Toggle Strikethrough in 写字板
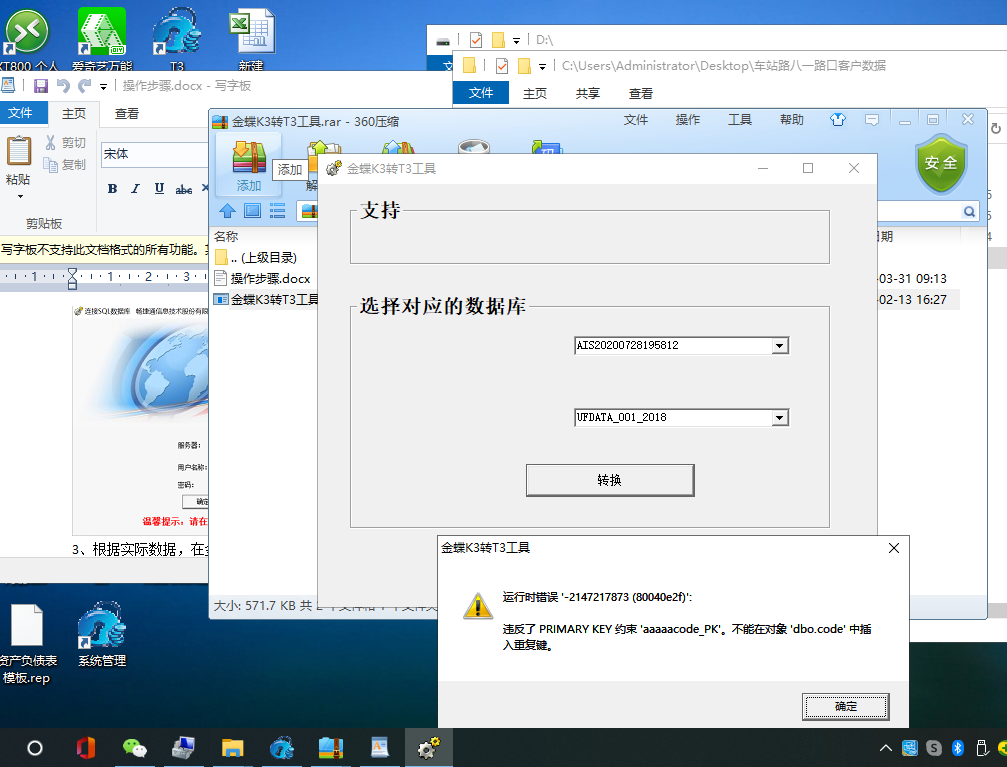 click(184, 188)
